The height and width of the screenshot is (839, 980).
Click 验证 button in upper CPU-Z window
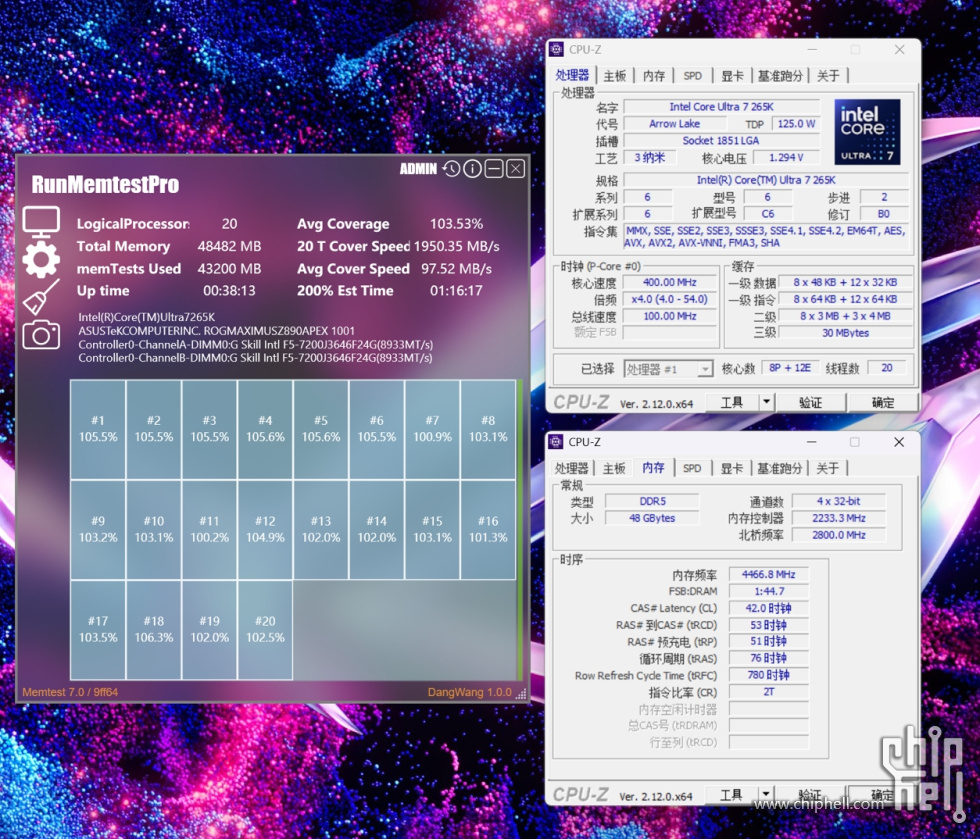coord(811,402)
